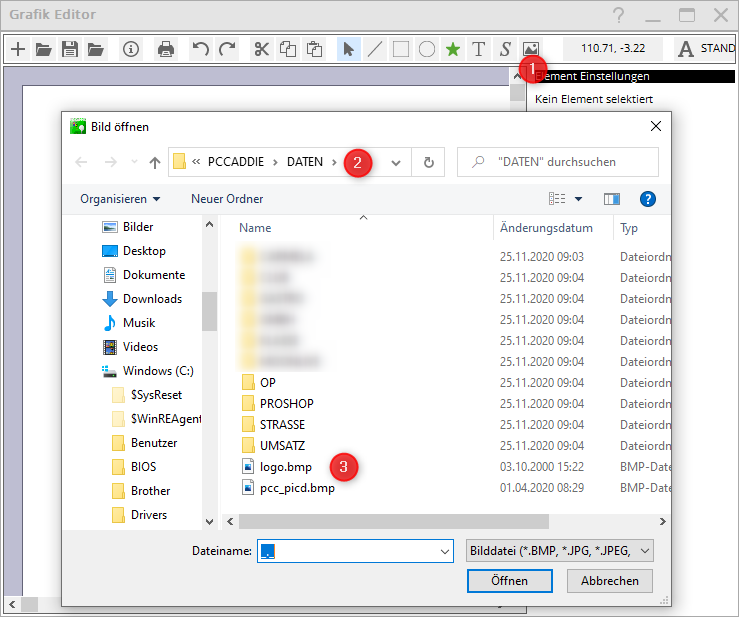Image resolution: width=739 pixels, height=617 pixels.
Task: Click the Abbrechen button
Action: click(x=609, y=581)
